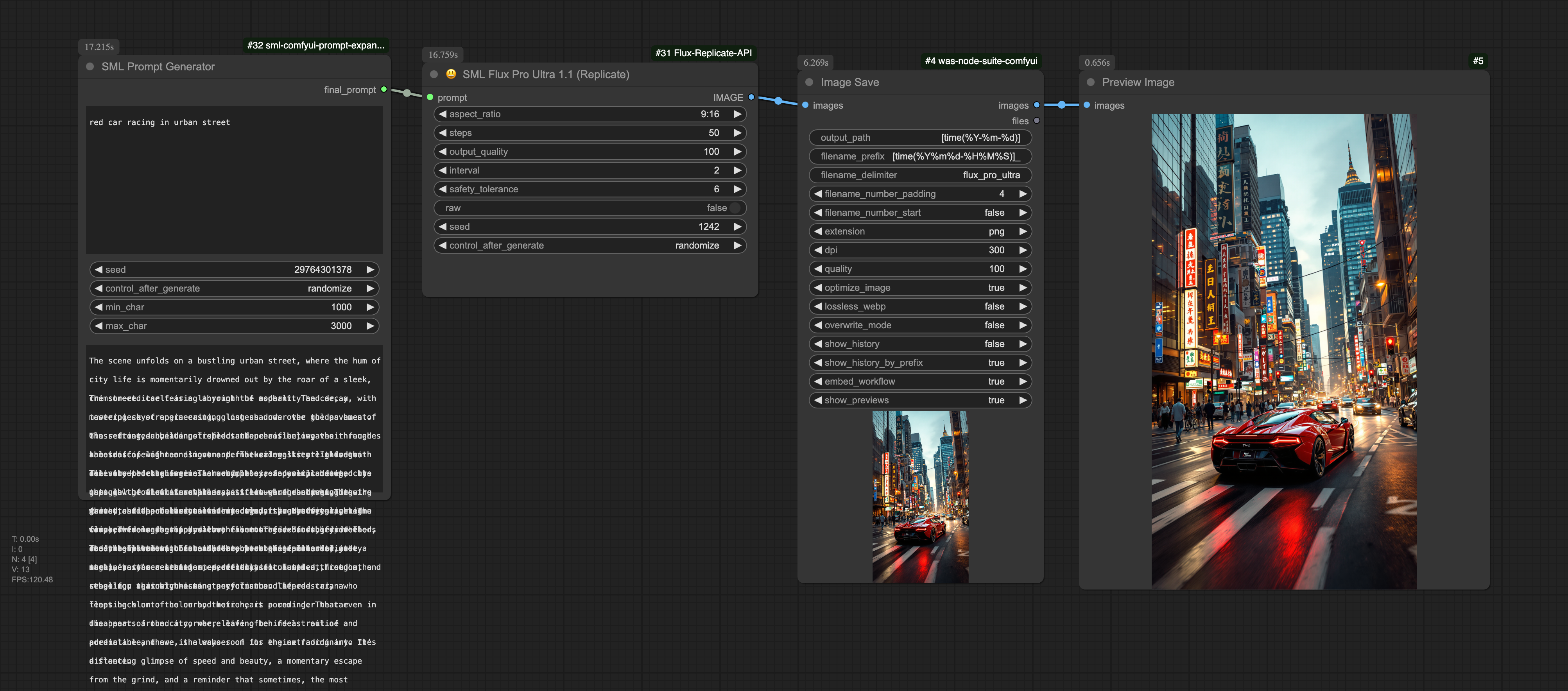Next extension option with right arrow
The image size is (1568, 691).
tap(1023, 231)
